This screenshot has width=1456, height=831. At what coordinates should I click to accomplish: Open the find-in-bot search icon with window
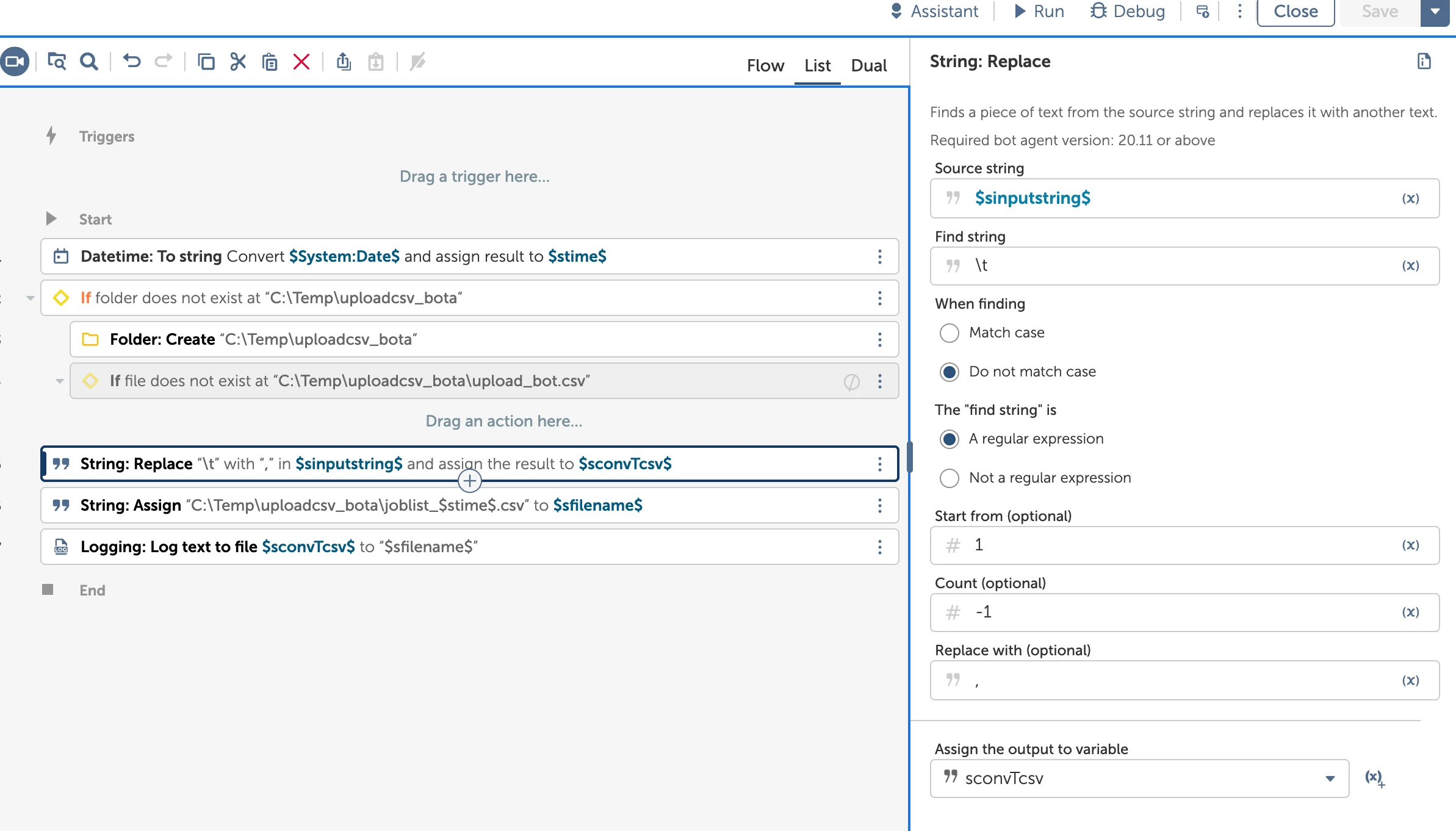coord(57,62)
